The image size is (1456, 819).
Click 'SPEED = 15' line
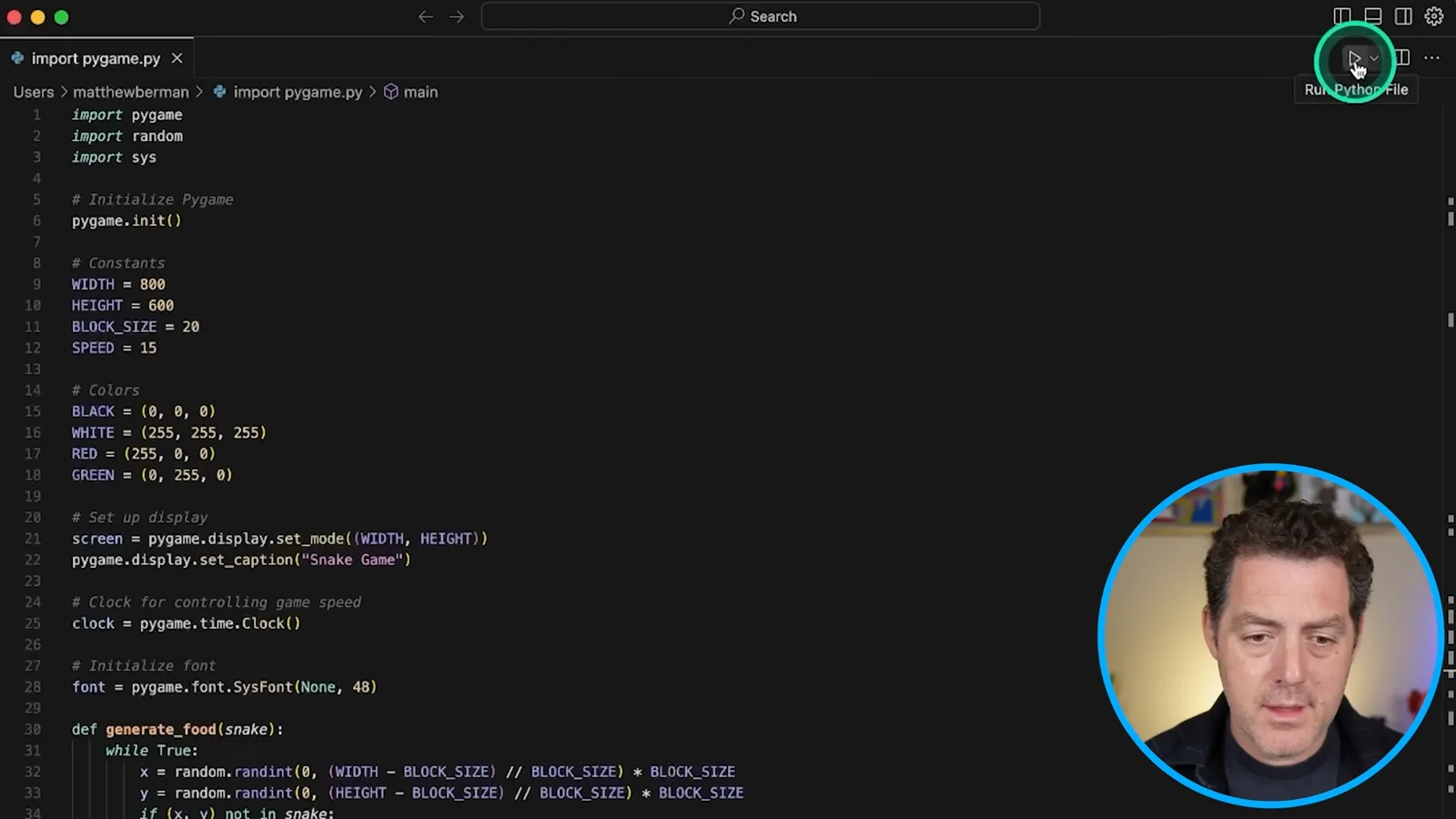point(114,348)
